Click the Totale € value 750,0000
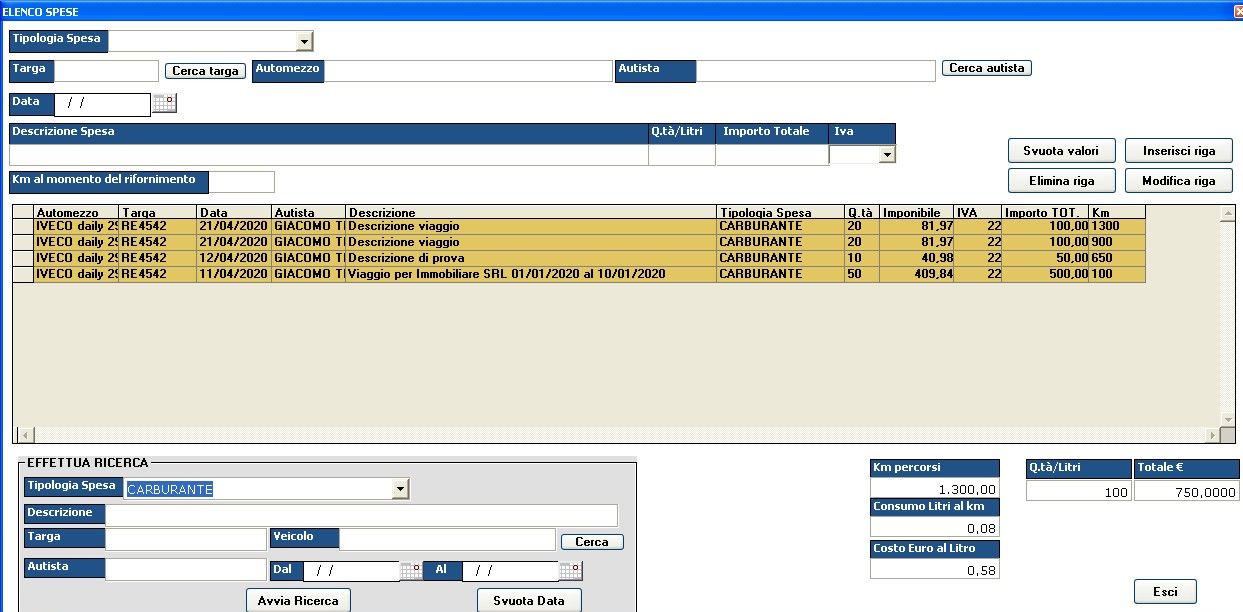The height and width of the screenshot is (612, 1243). click(x=1187, y=491)
